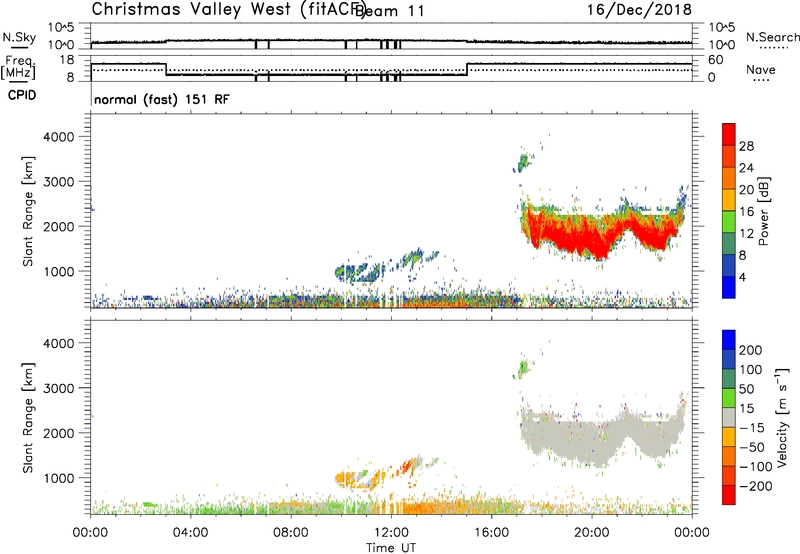Click the left '10^5' noise axis label
The image size is (800, 554).
click(61, 28)
